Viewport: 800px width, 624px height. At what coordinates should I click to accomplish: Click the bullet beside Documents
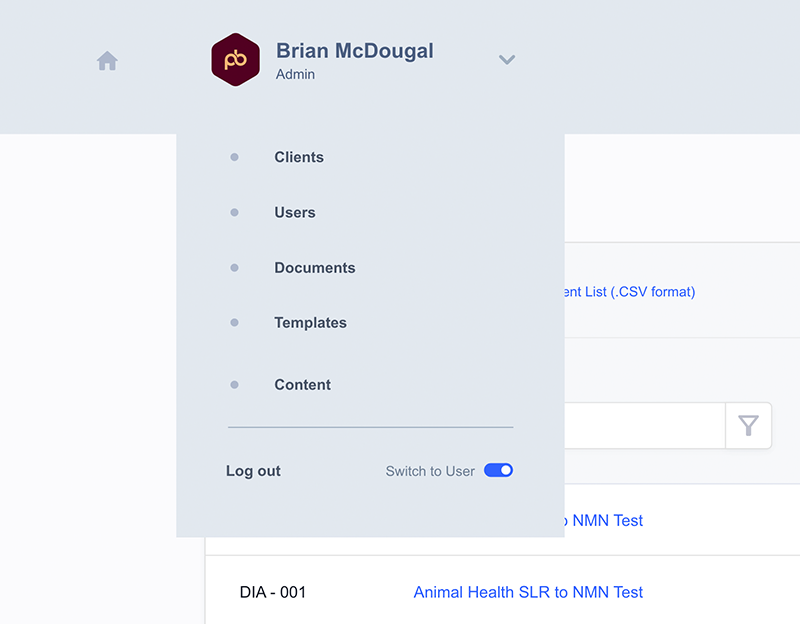pyautogui.click(x=234, y=268)
